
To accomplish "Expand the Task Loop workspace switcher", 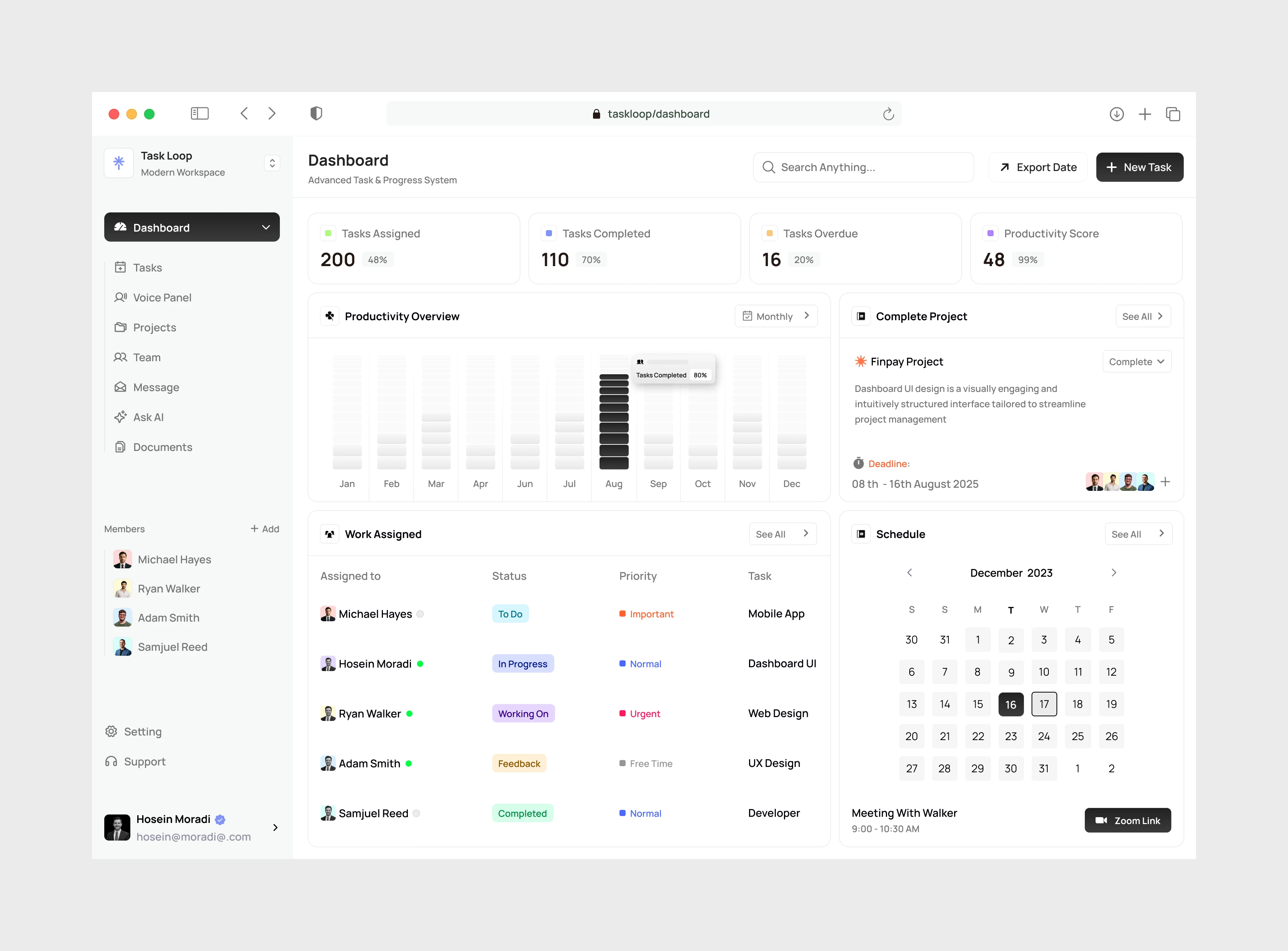I will [x=272, y=163].
